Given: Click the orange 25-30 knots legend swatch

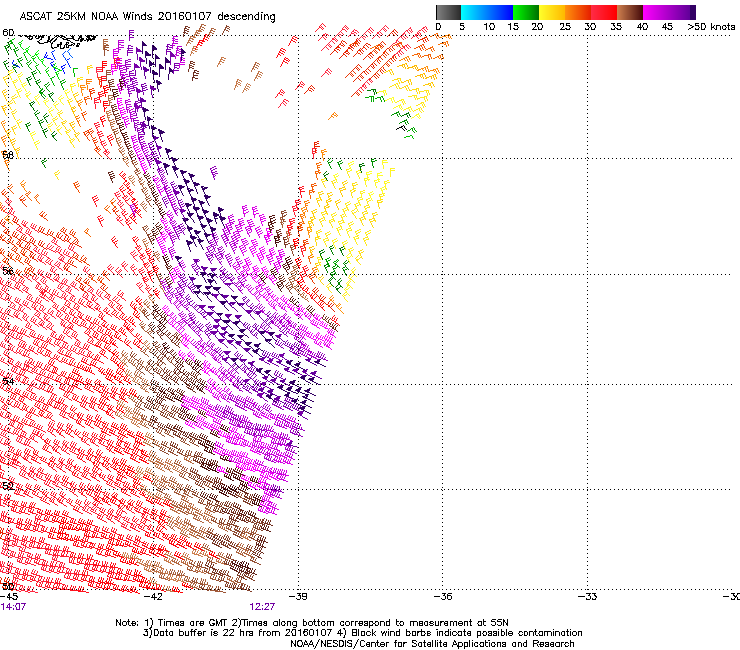Looking at the screenshot, I should pyautogui.click(x=578, y=12).
